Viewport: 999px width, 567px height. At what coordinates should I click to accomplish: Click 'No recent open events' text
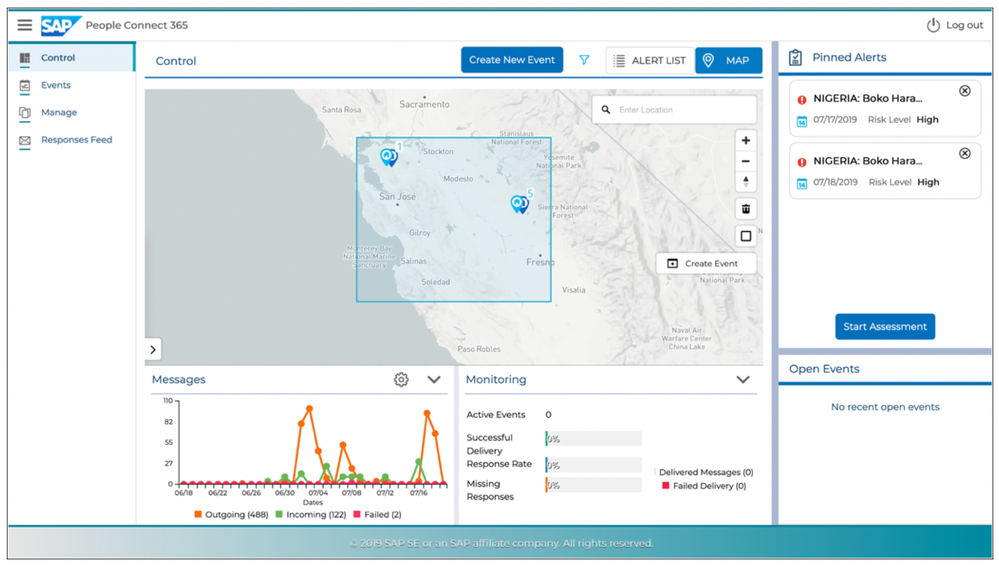click(x=885, y=406)
